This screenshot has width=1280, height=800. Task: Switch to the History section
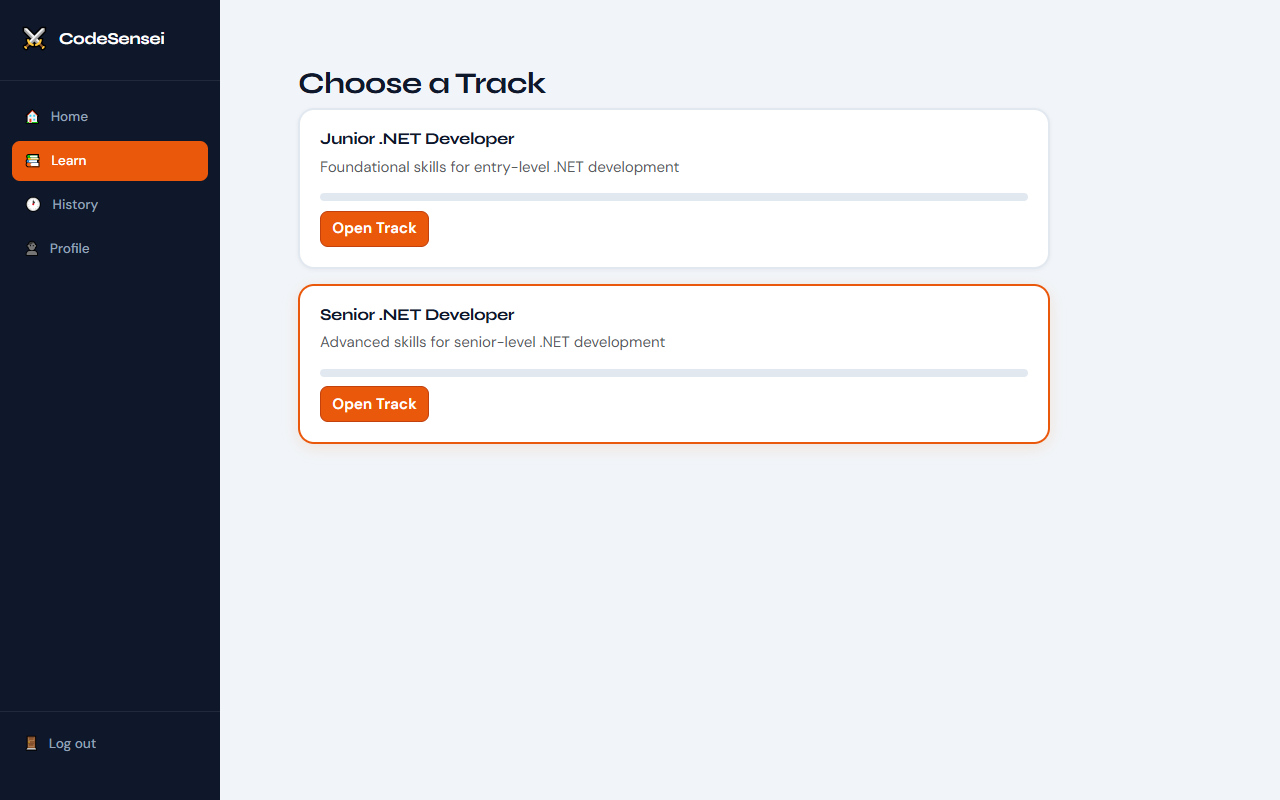click(75, 204)
